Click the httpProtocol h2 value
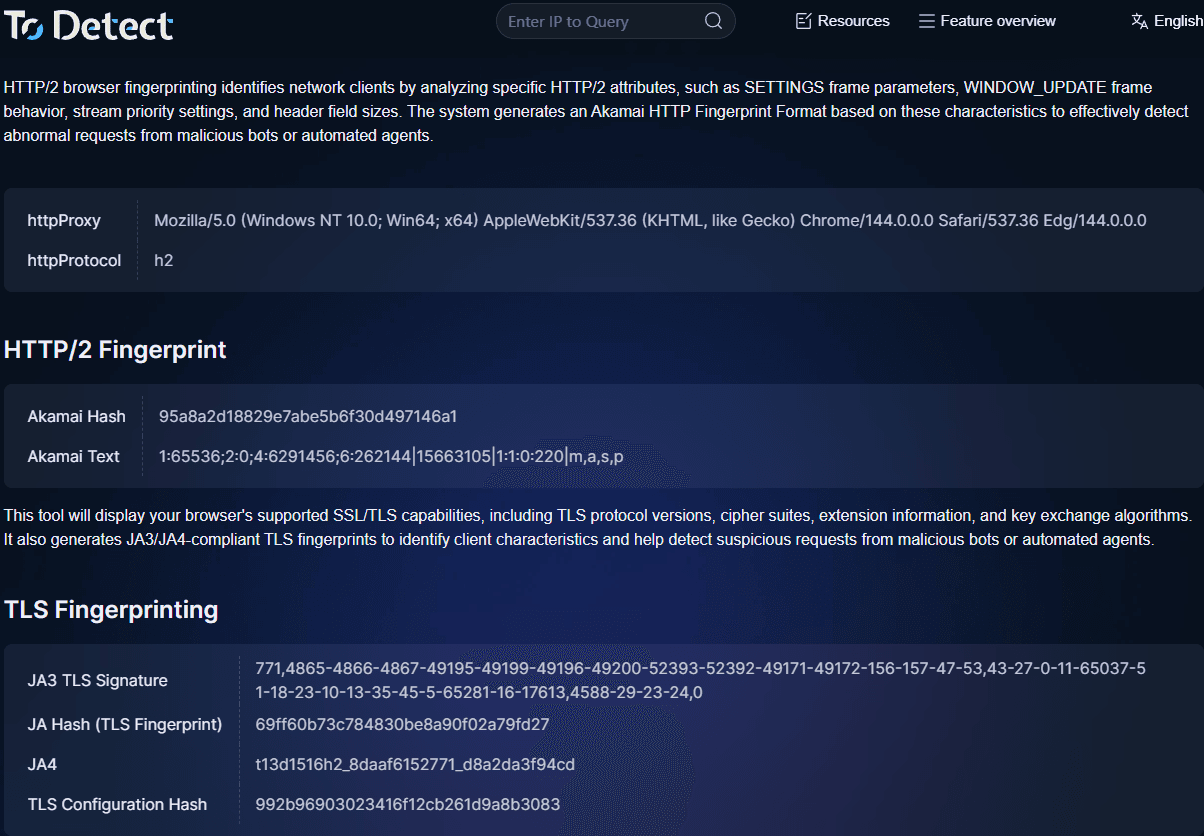Image resolution: width=1204 pixels, height=836 pixels. [164, 260]
